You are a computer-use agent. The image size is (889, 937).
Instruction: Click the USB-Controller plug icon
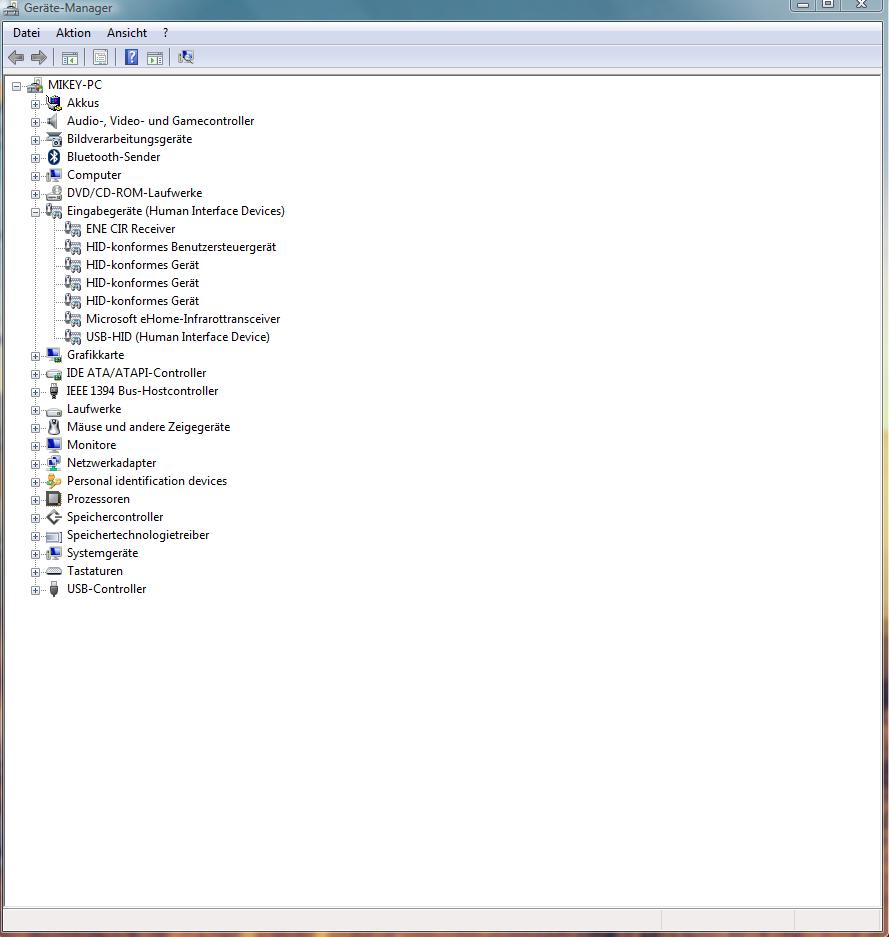coord(54,589)
